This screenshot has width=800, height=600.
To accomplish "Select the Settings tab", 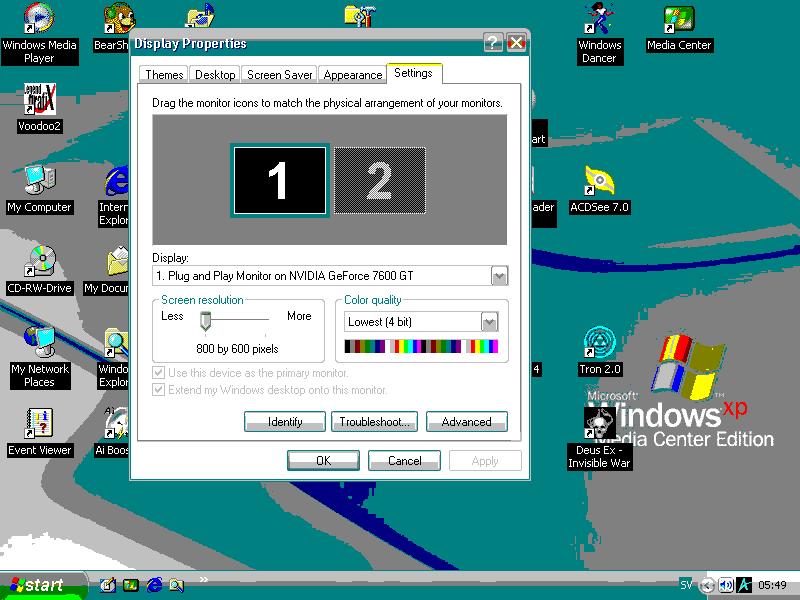I will tap(414, 73).
